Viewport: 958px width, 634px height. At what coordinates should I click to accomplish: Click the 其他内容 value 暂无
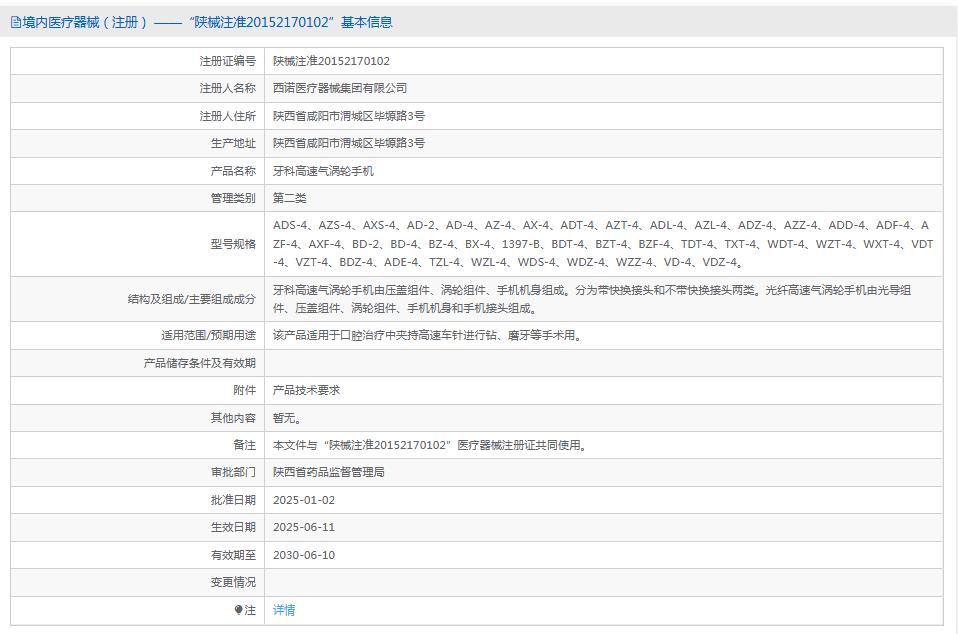(x=287, y=417)
